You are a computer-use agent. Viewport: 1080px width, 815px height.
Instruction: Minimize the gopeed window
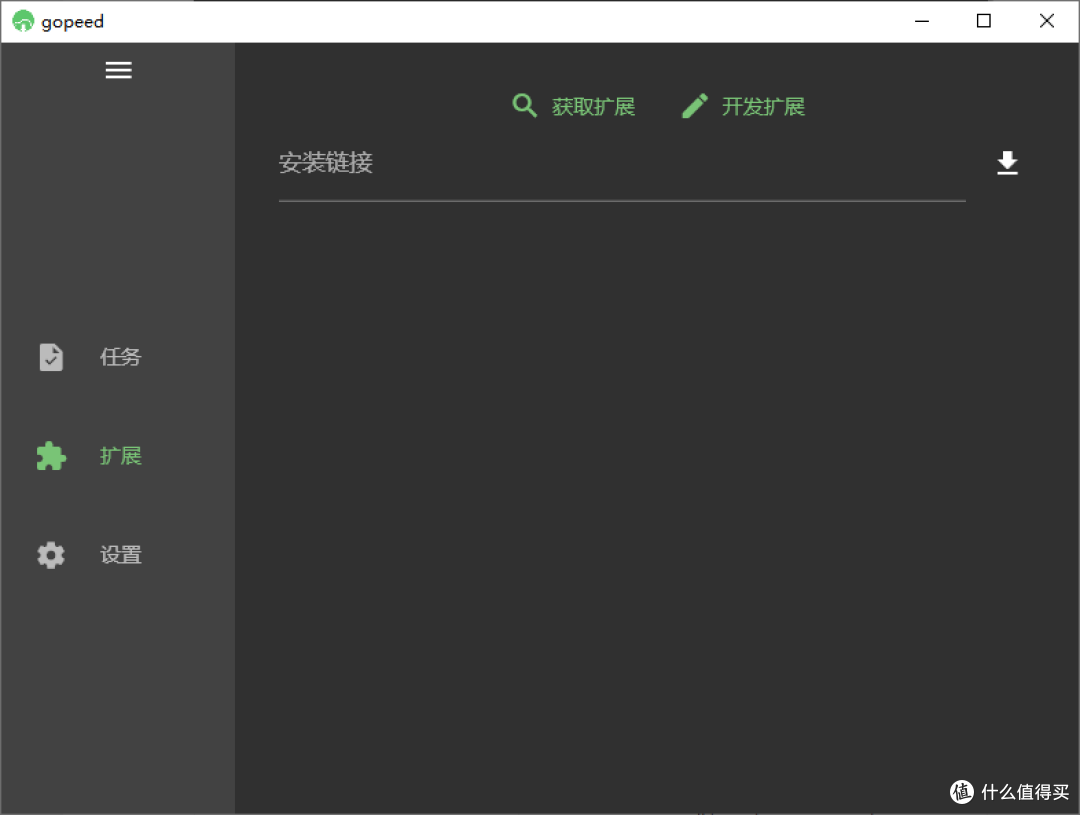click(x=922, y=21)
